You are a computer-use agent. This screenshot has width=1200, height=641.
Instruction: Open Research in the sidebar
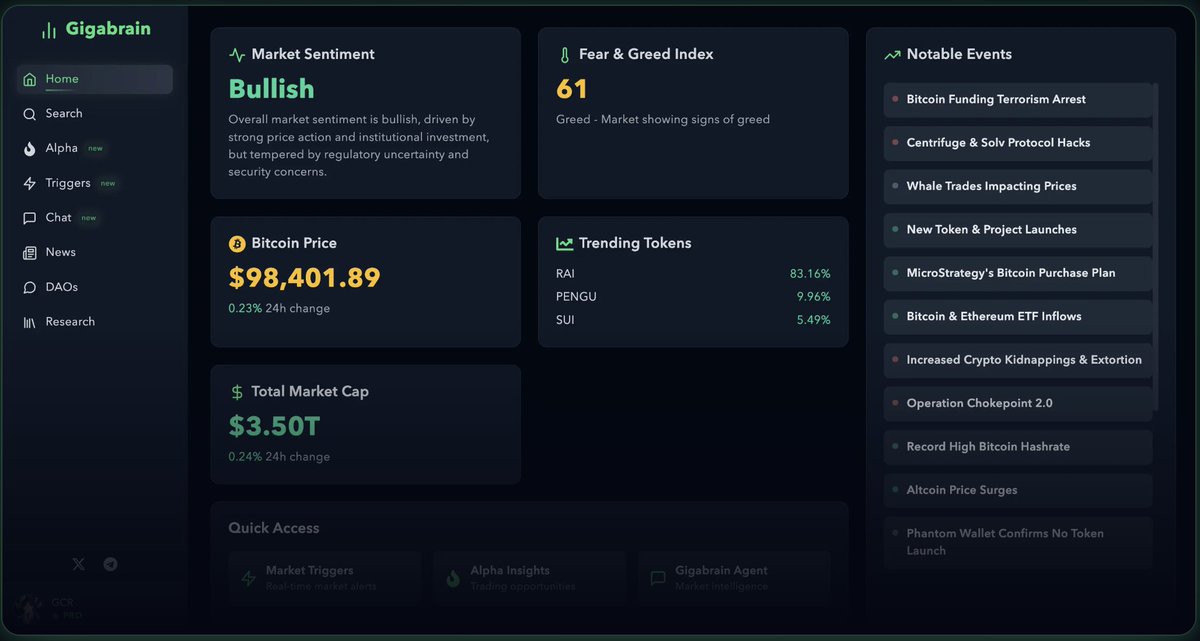pos(95,322)
